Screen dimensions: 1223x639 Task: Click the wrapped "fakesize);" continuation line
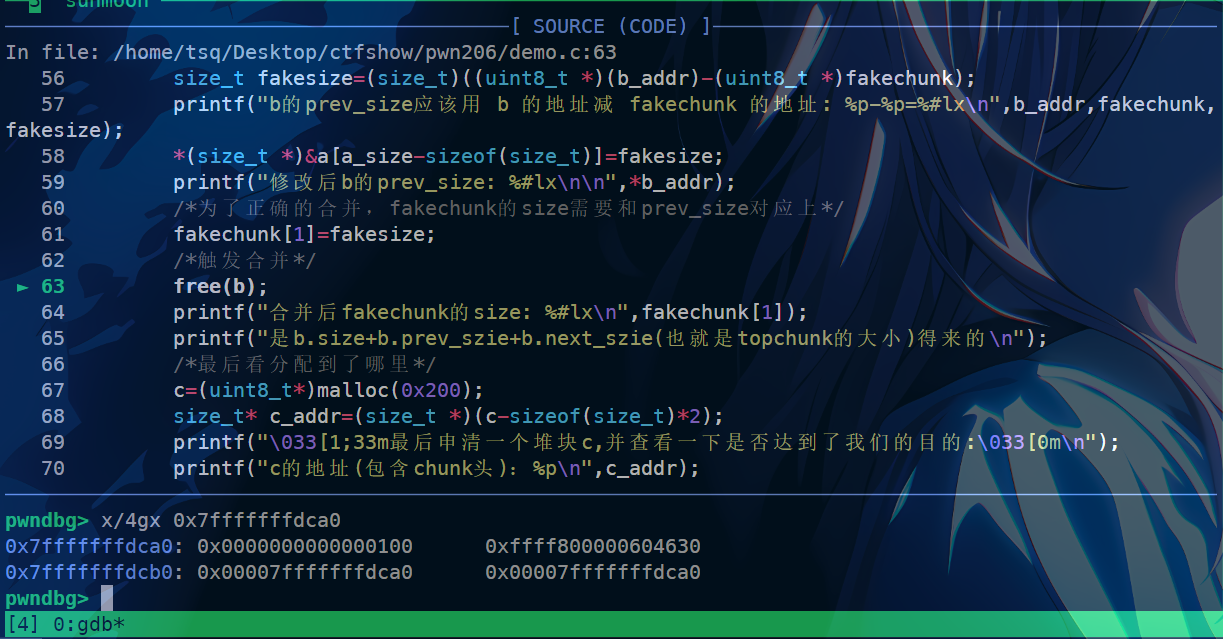pyautogui.click(x=65, y=130)
